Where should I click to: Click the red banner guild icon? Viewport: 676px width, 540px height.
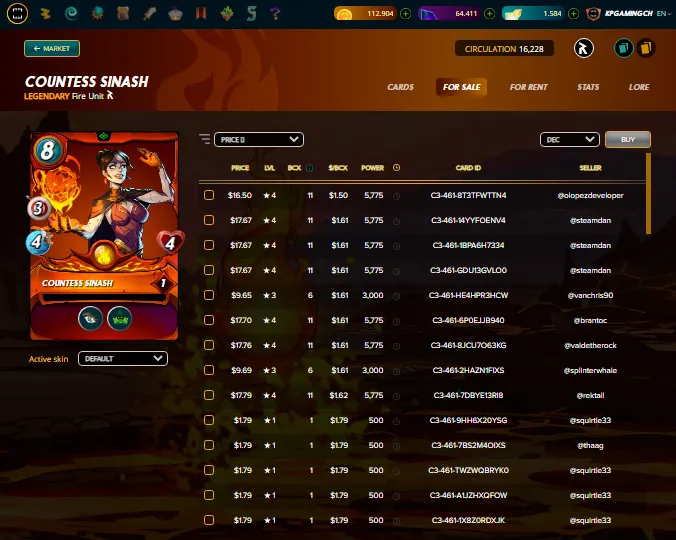201,13
